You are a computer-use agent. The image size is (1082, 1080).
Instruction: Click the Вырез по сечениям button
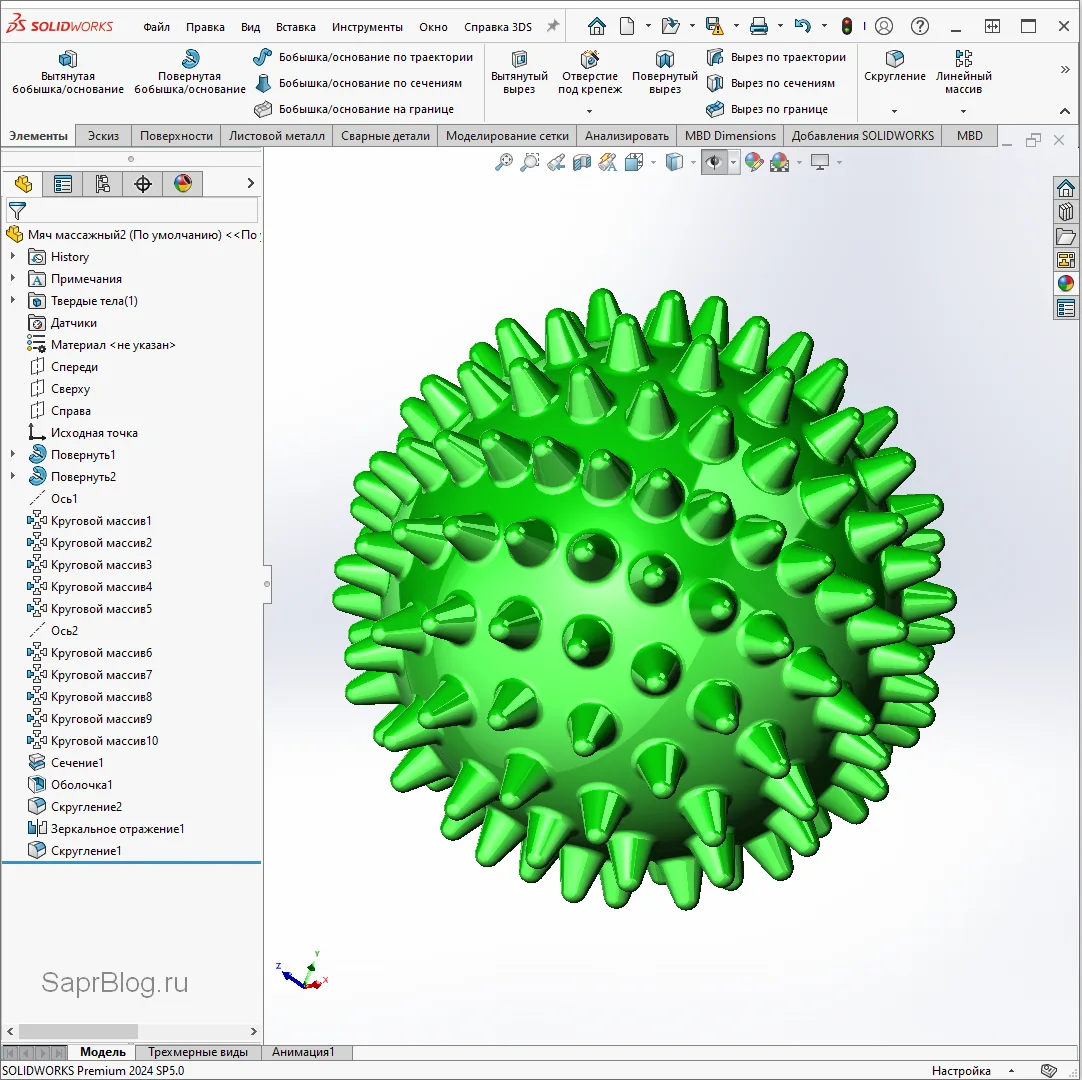click(x=782, y=83)
